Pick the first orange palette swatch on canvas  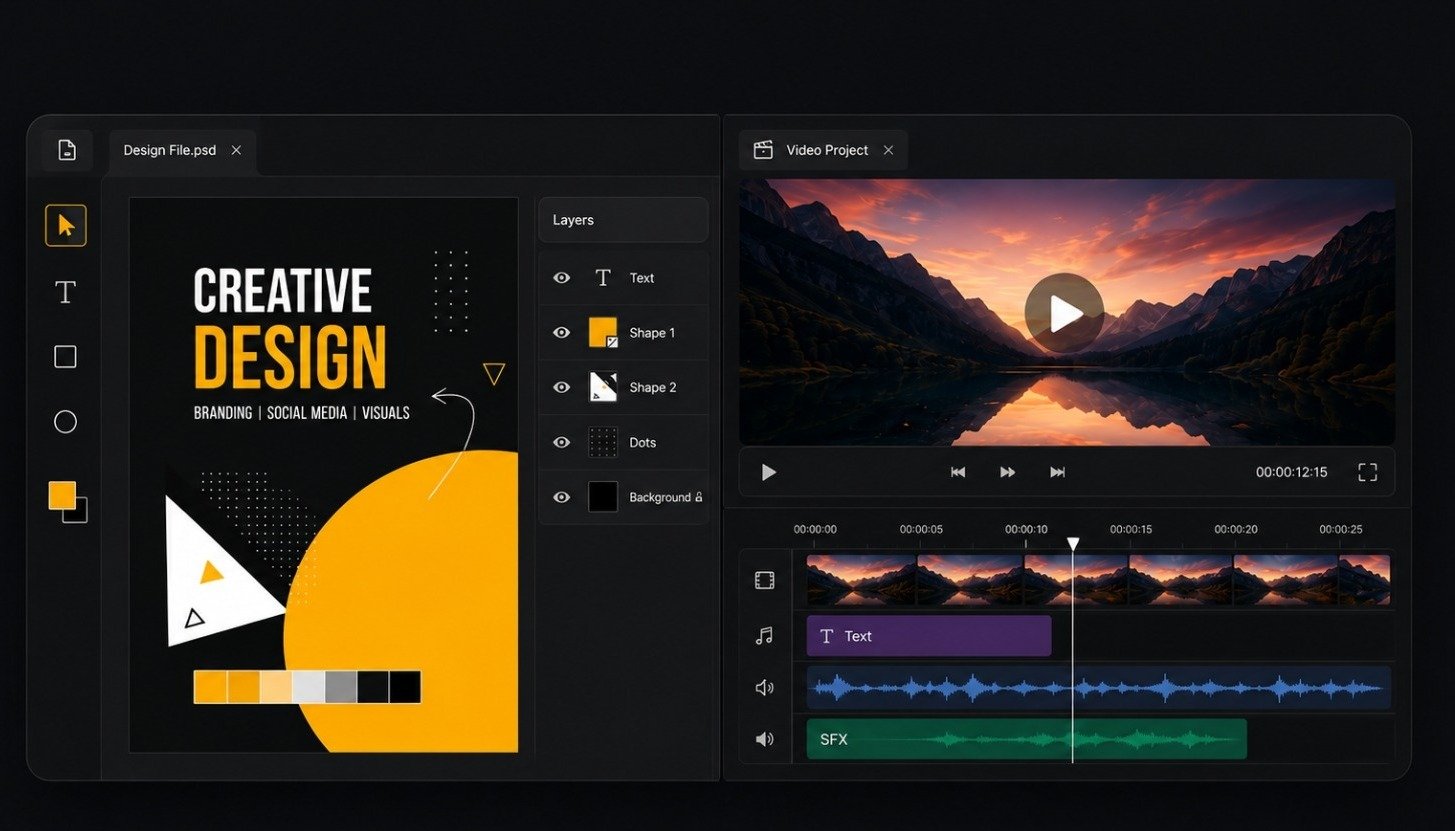[210, 687]
